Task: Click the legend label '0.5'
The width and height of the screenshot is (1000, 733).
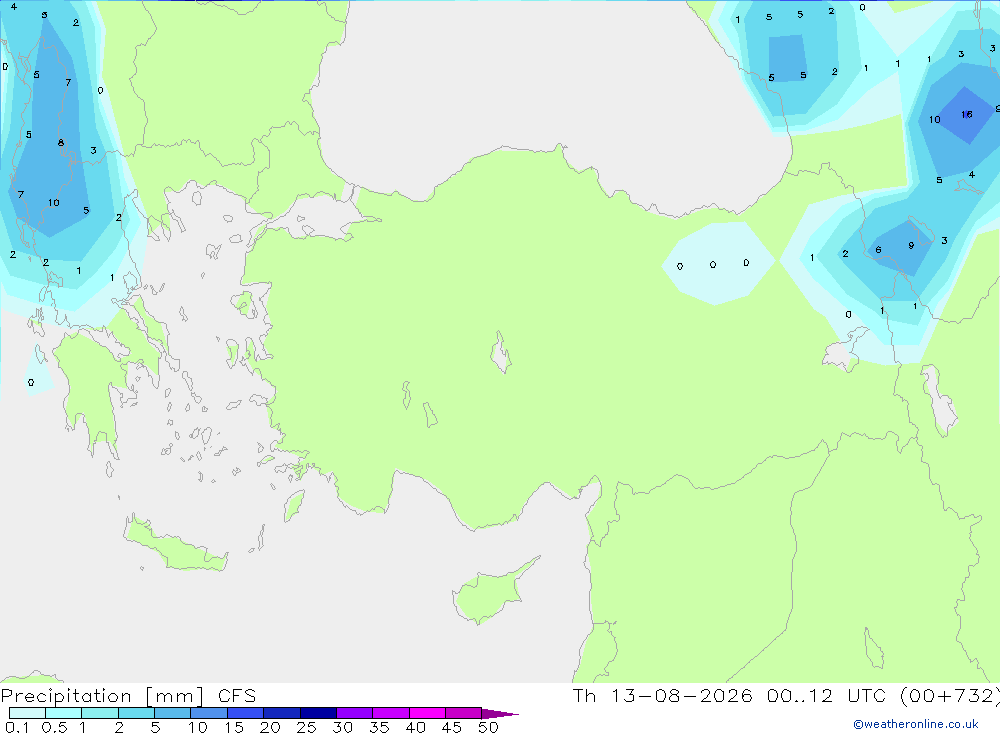Action: pos(54,727)
